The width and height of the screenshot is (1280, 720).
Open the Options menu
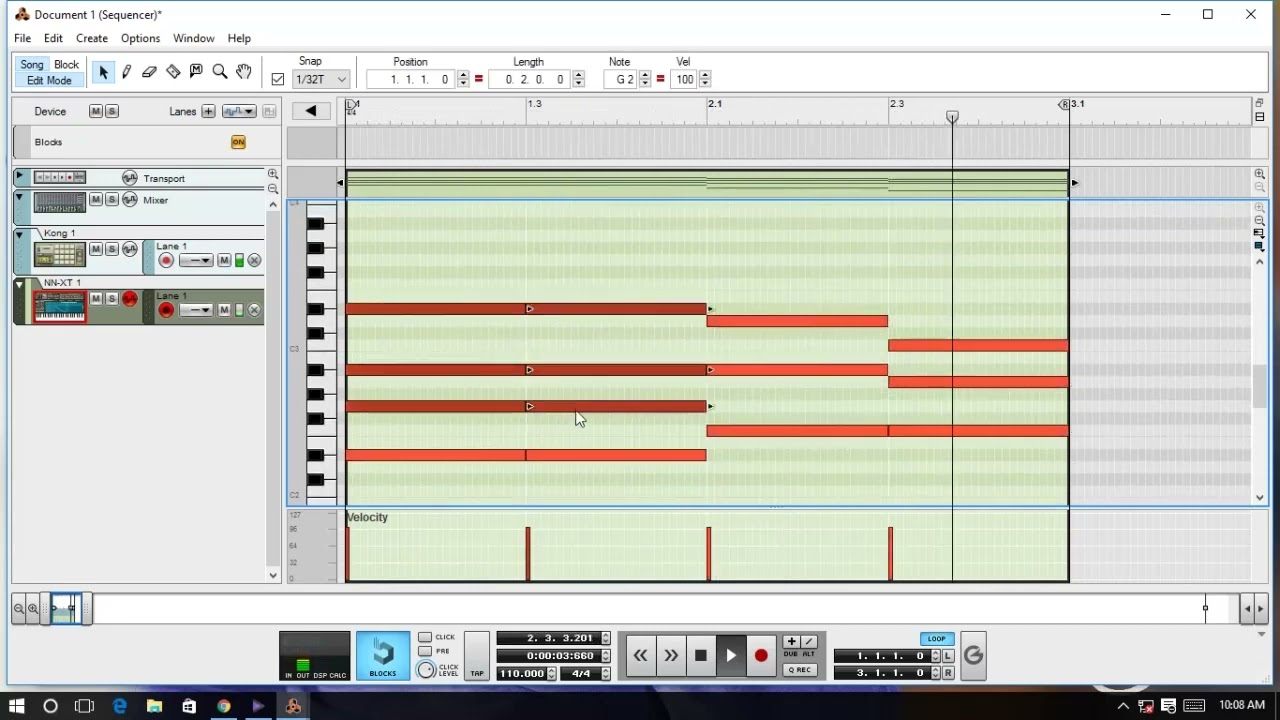140,38
